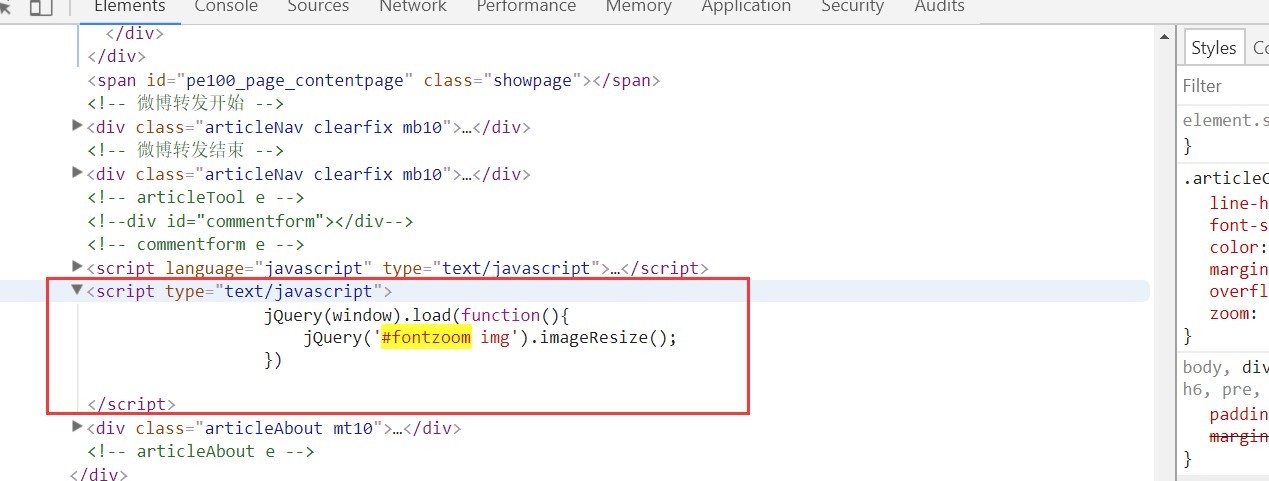1269x481 pixels.
Task: Select the jQuery(window).load line
Action: 416,315
